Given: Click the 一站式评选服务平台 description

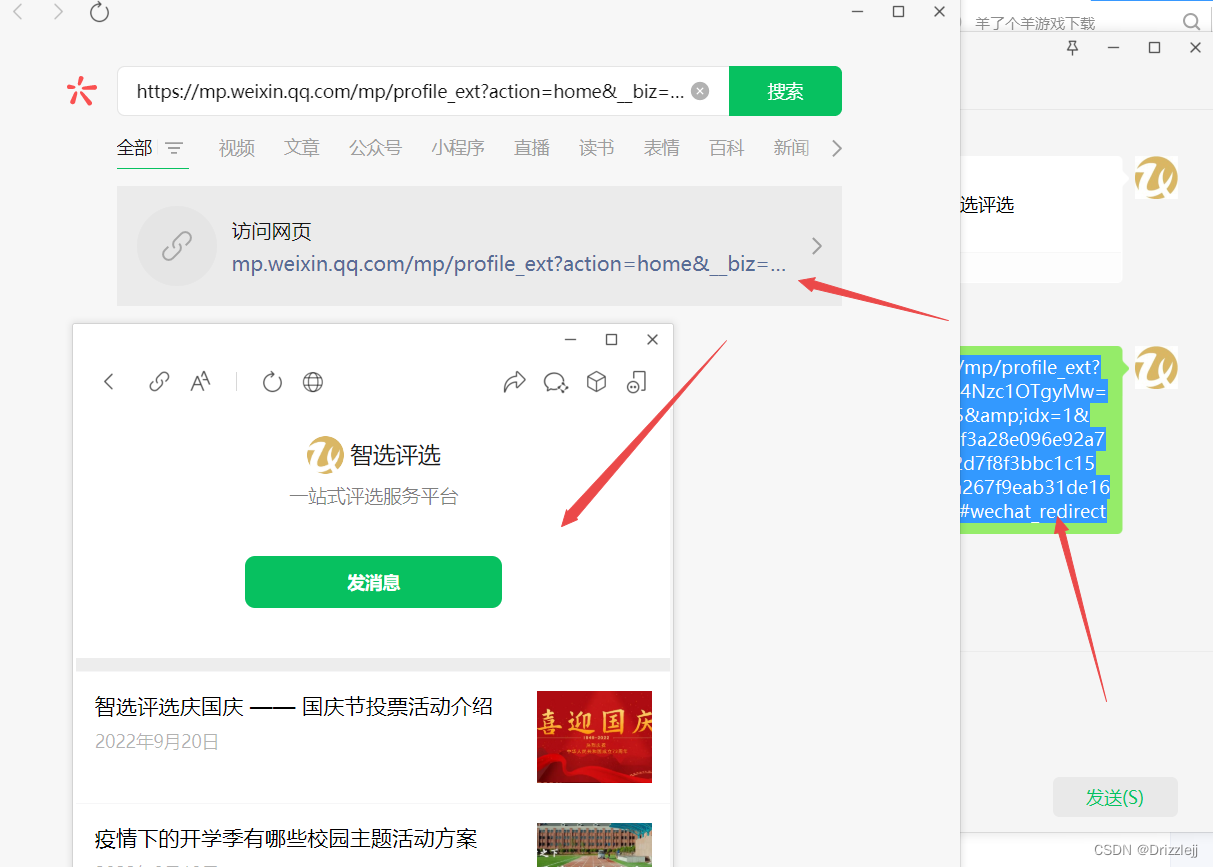Looking at the screenshot, I should click(x=374, y=496).
